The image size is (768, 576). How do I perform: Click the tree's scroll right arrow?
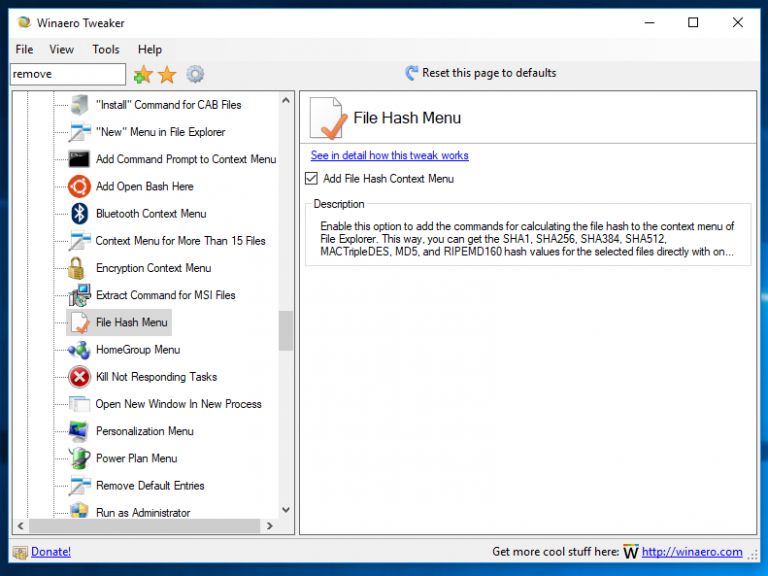(270, 526)
